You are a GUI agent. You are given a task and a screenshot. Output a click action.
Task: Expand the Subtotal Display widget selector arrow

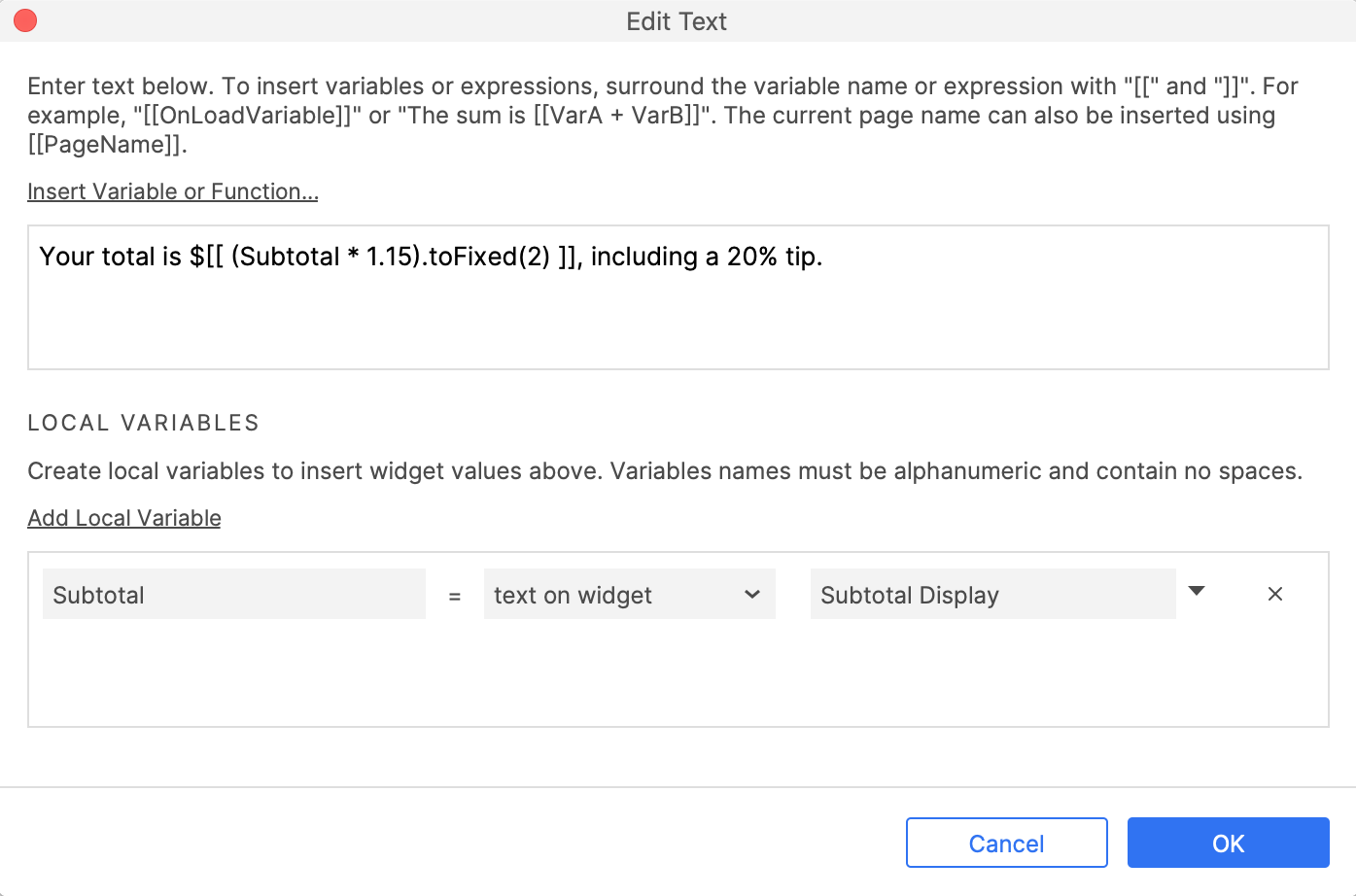pos(1197,592)
